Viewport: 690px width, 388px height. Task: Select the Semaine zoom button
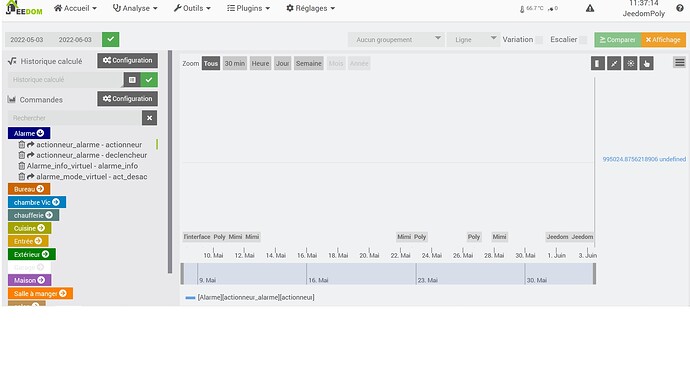pyautogui.click(x=308, y=63)
